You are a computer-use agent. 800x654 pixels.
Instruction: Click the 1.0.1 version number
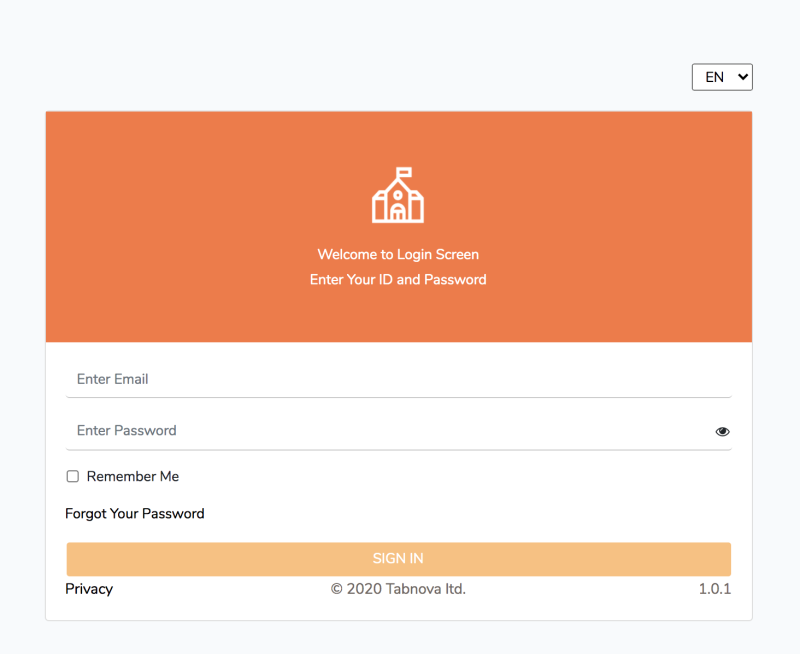pos(714,589)
